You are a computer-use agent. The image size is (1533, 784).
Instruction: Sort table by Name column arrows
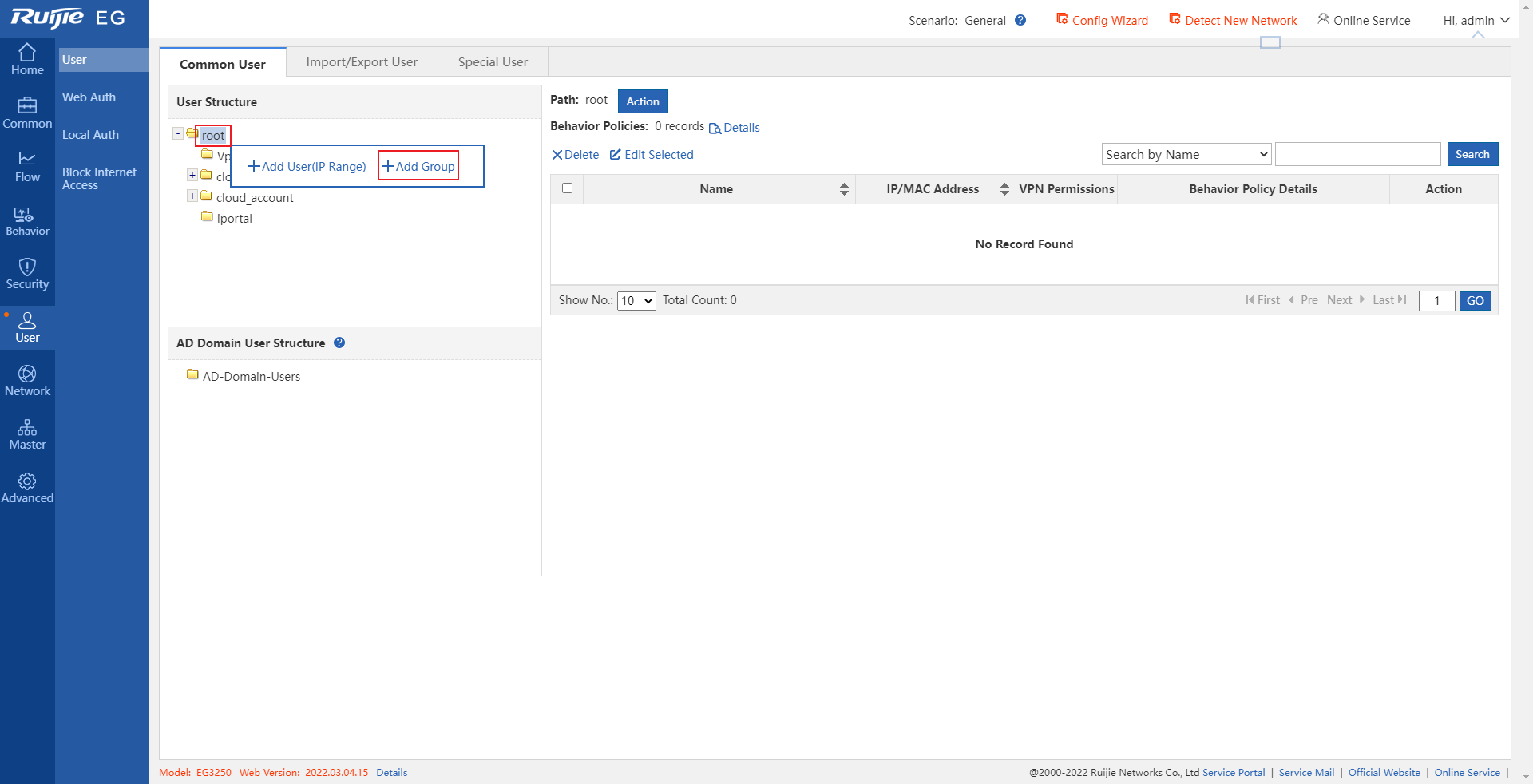point(844,189)
